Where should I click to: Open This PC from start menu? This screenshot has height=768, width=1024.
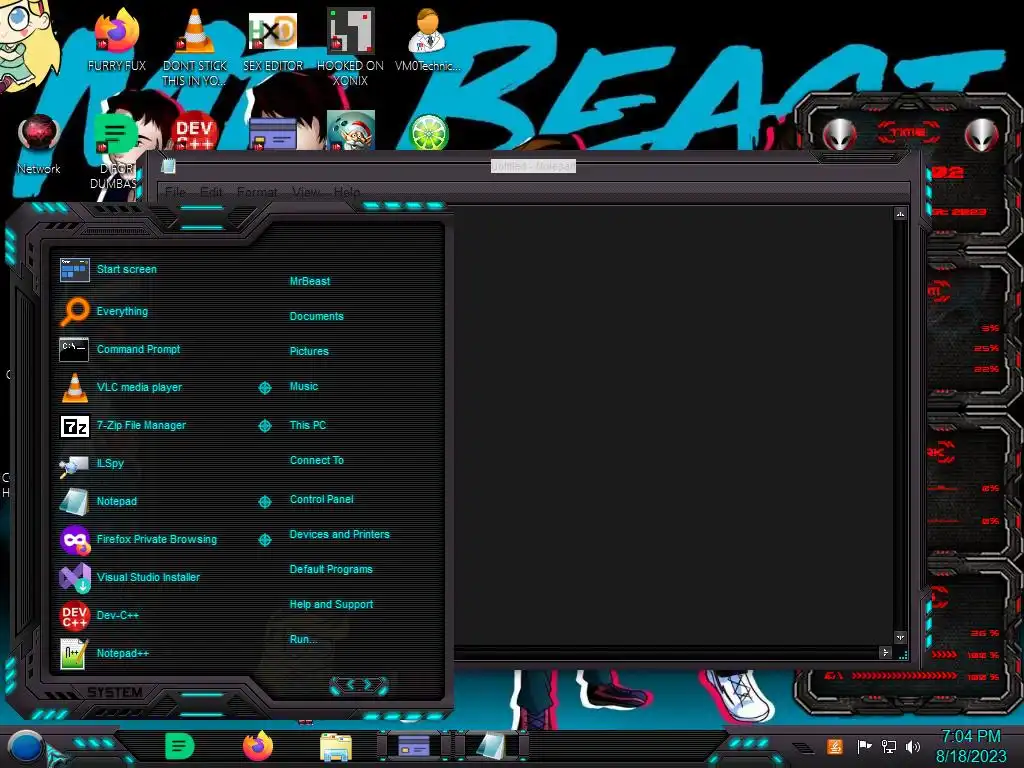coord(308,425)
